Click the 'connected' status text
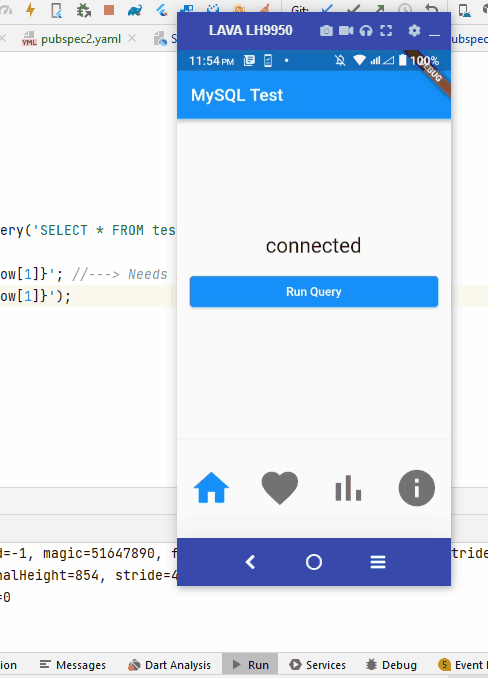The image size is (488, 678). 313,246
